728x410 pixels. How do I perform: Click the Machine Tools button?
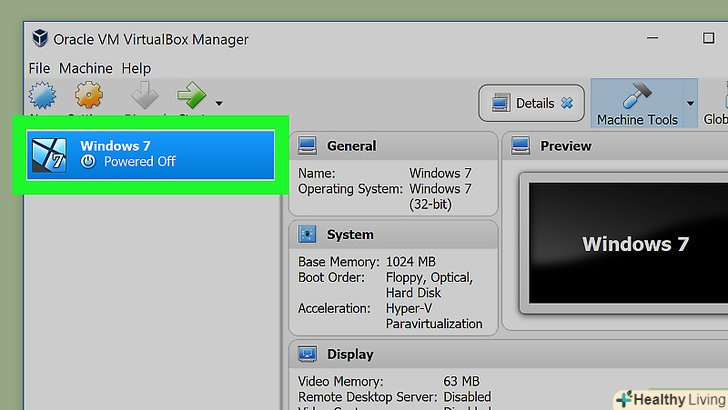coord(637,103)
